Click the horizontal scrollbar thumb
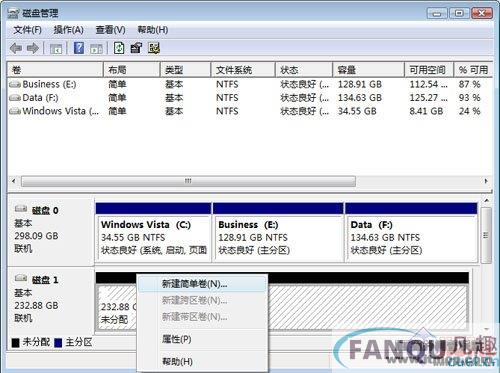 click(188, 181)
